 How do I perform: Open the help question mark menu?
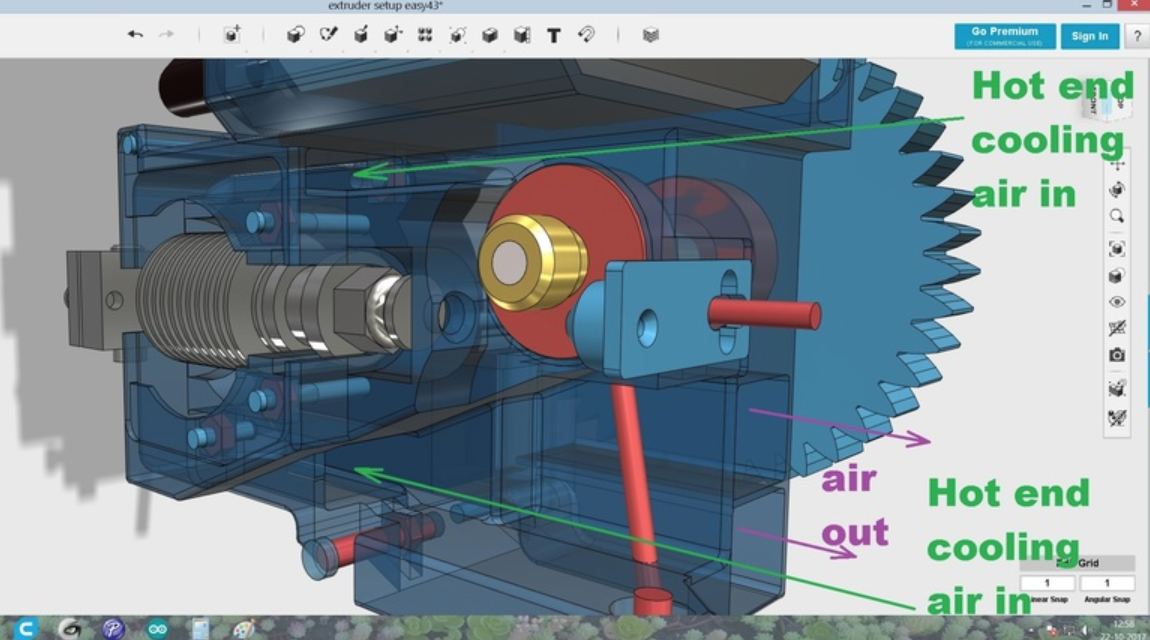(1138, 36)
